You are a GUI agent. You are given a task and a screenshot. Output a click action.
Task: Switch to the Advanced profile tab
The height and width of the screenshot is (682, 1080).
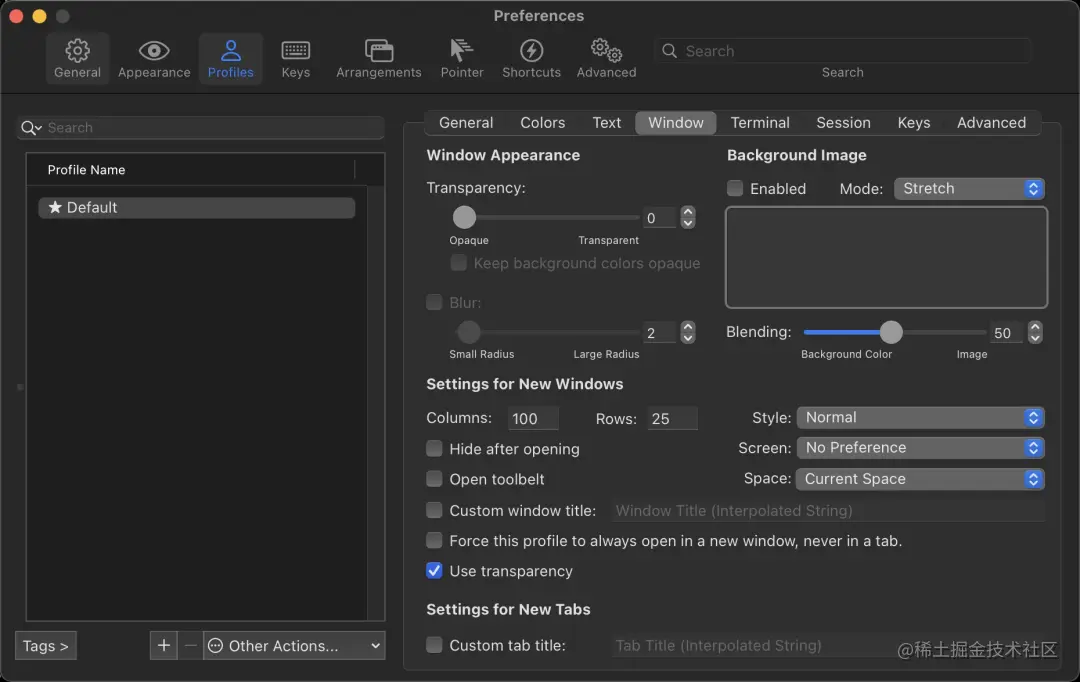[x=991, y=123]
